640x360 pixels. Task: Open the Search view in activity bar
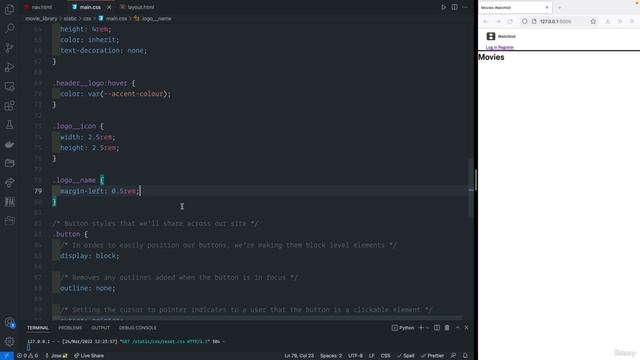pyautogui.click(x=9, y=28)
